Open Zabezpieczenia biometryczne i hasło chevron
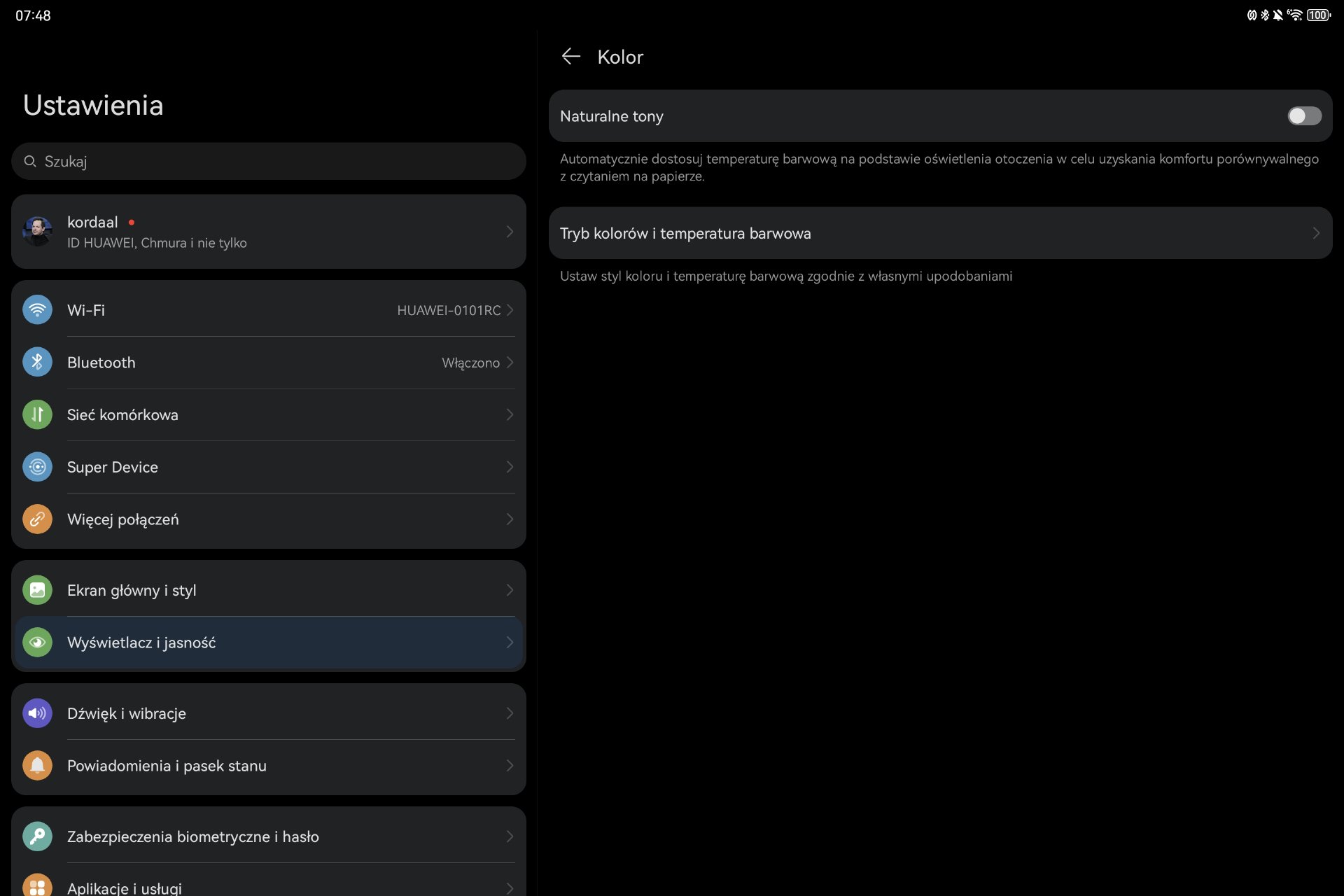This screenshot has width=1344, height=896. (510, 836)
